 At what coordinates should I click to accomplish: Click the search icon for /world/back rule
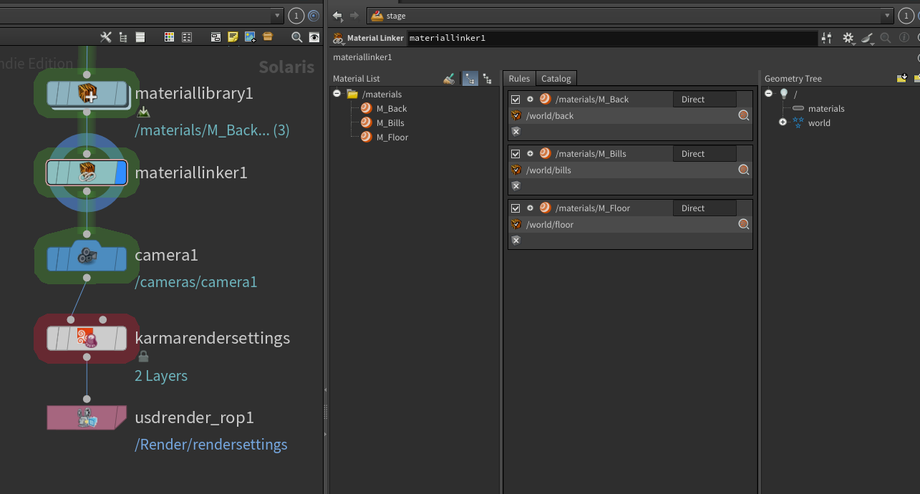point(743,116)
